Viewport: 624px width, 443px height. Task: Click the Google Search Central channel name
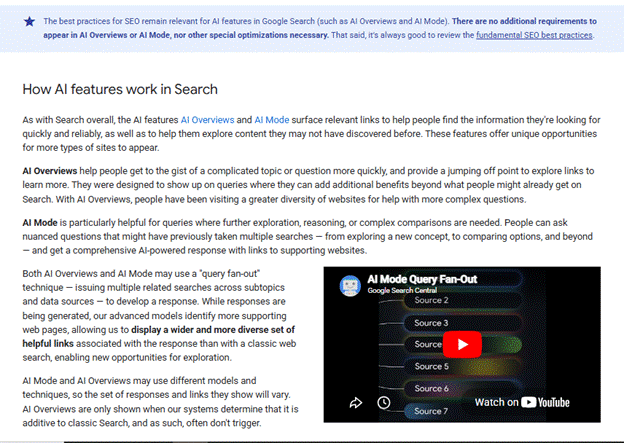click(x=402, y=290)
